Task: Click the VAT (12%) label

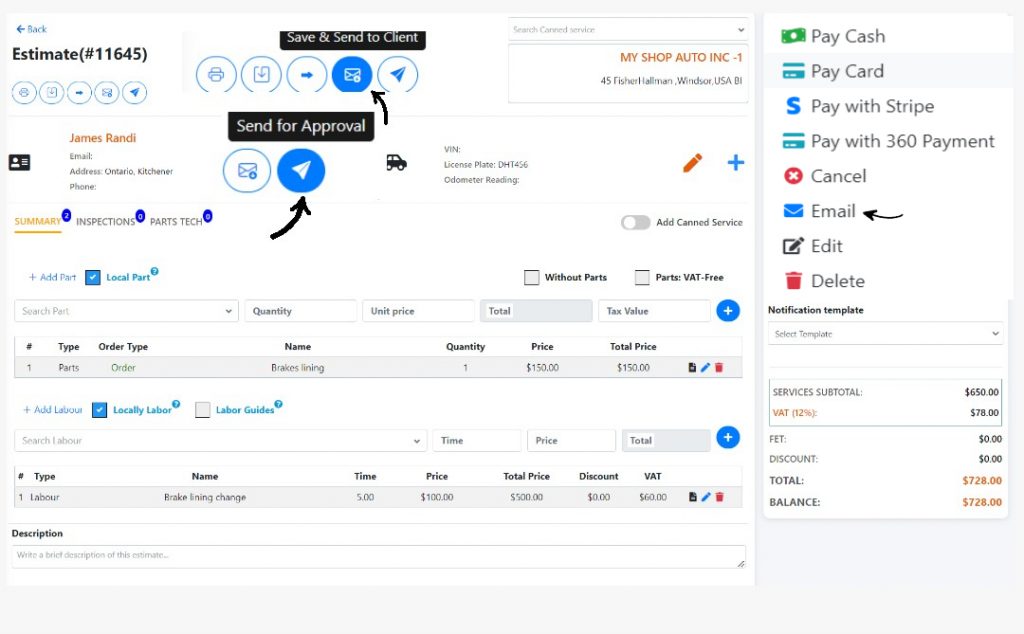Action: click(x=795, y=413)
